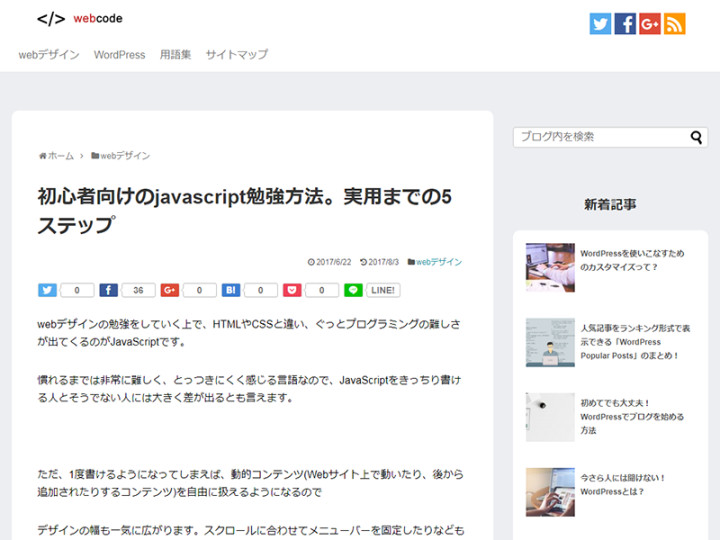
Task: Share article via green LINE icon
Action: pyautogui.click(x=353, y=290)
